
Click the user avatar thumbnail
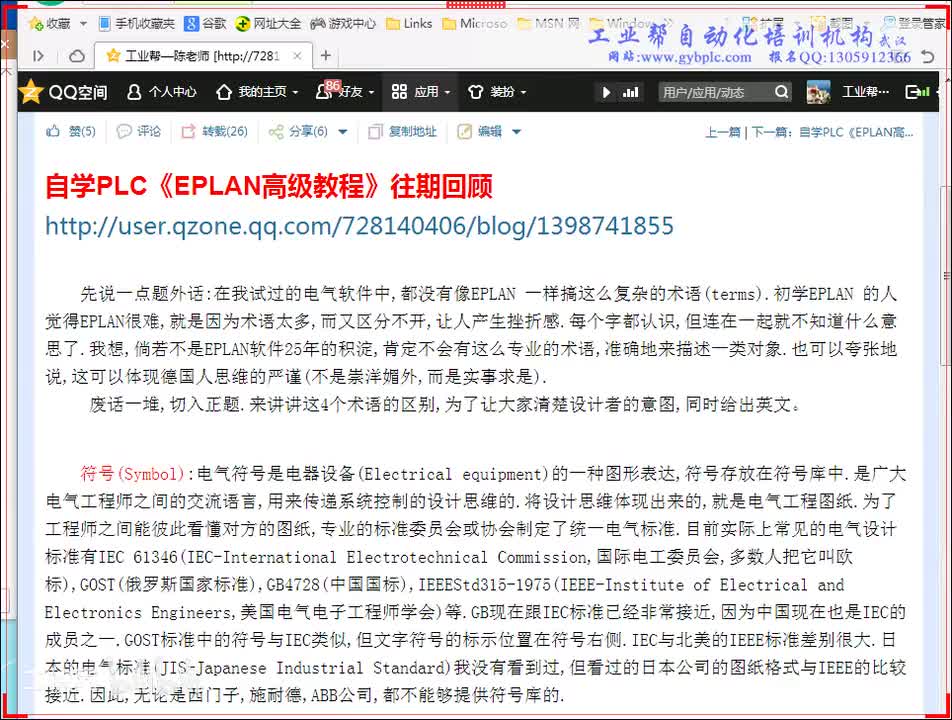818,92
